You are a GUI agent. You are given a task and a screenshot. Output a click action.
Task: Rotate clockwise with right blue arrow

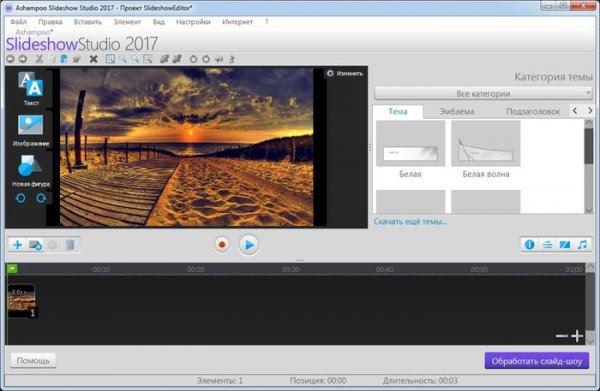pos(41,198)
